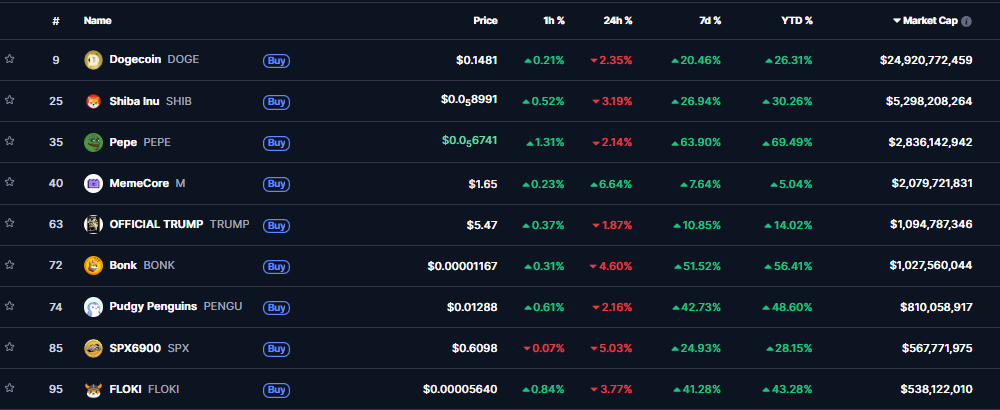
Task: Add SPX6900 to watchlist via star
Action: [x=10, y=348]
